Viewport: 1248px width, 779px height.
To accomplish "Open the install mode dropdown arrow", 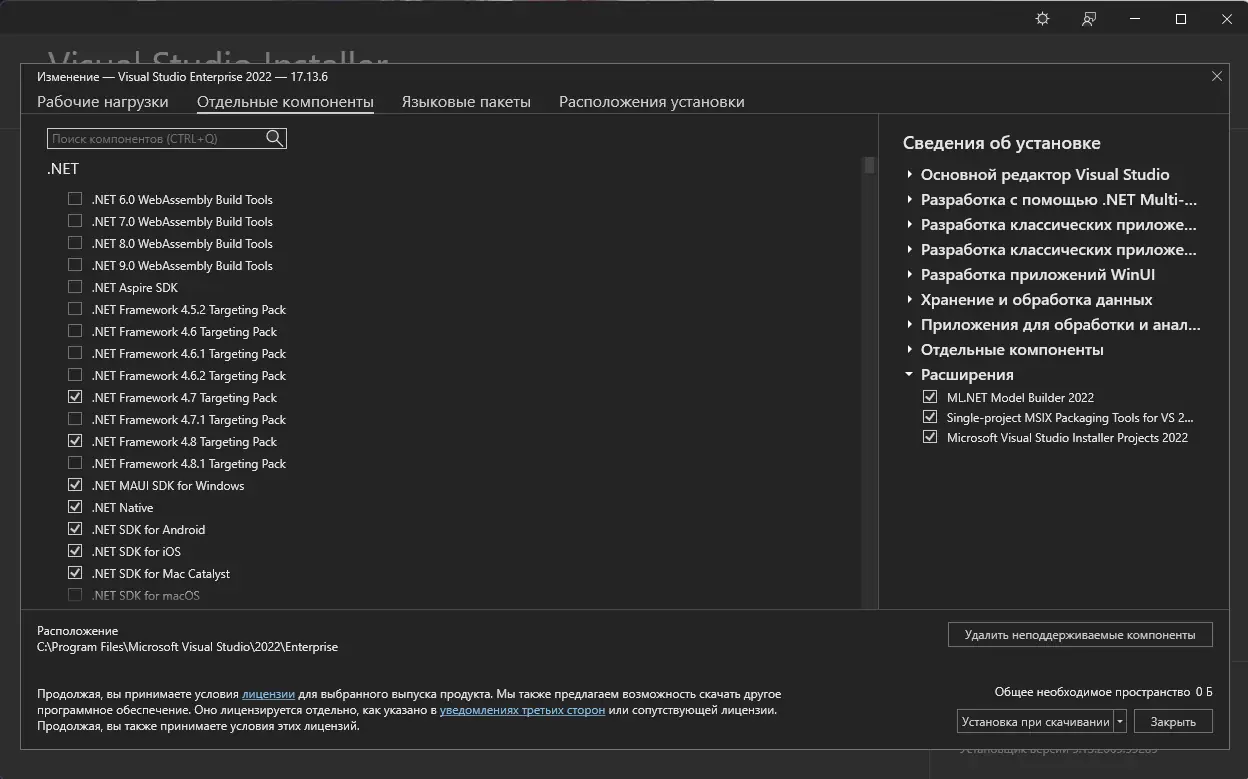I will click(x=1120, y=721).
